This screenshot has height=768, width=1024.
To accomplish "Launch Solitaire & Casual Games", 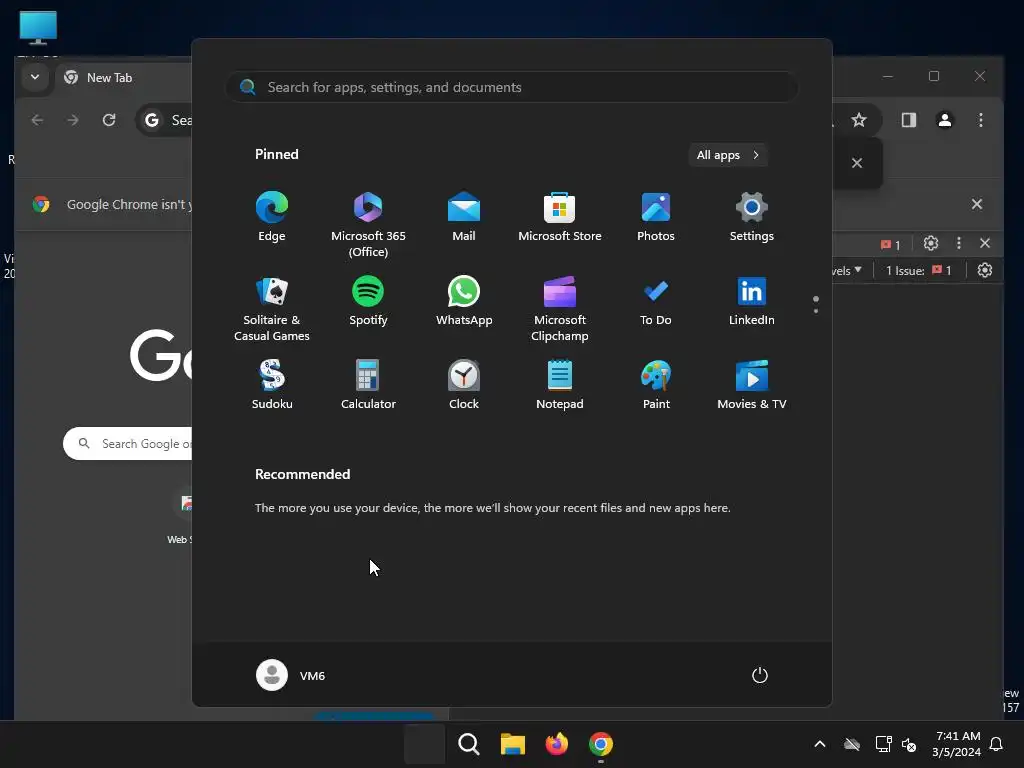I will tap(272, 309).
